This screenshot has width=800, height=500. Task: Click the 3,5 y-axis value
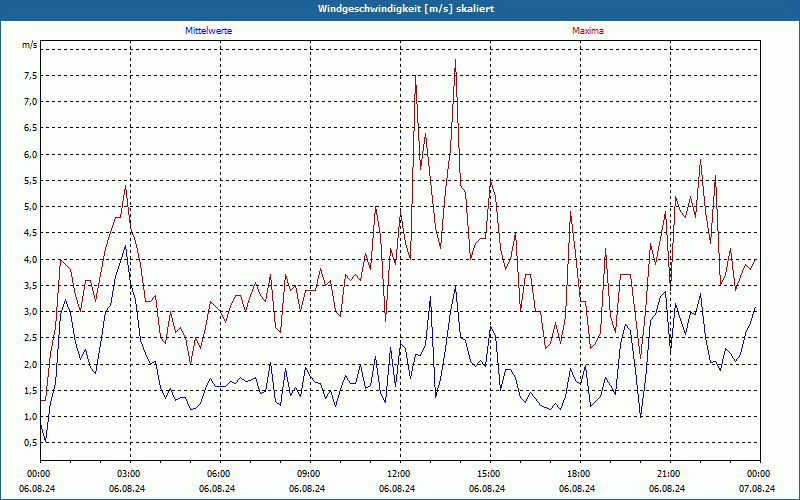(x=30, y=285)
